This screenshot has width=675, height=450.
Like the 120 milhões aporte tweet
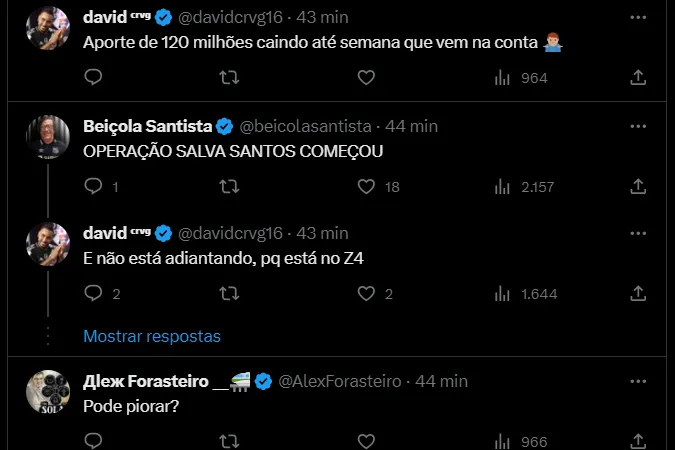pos(366,77)
